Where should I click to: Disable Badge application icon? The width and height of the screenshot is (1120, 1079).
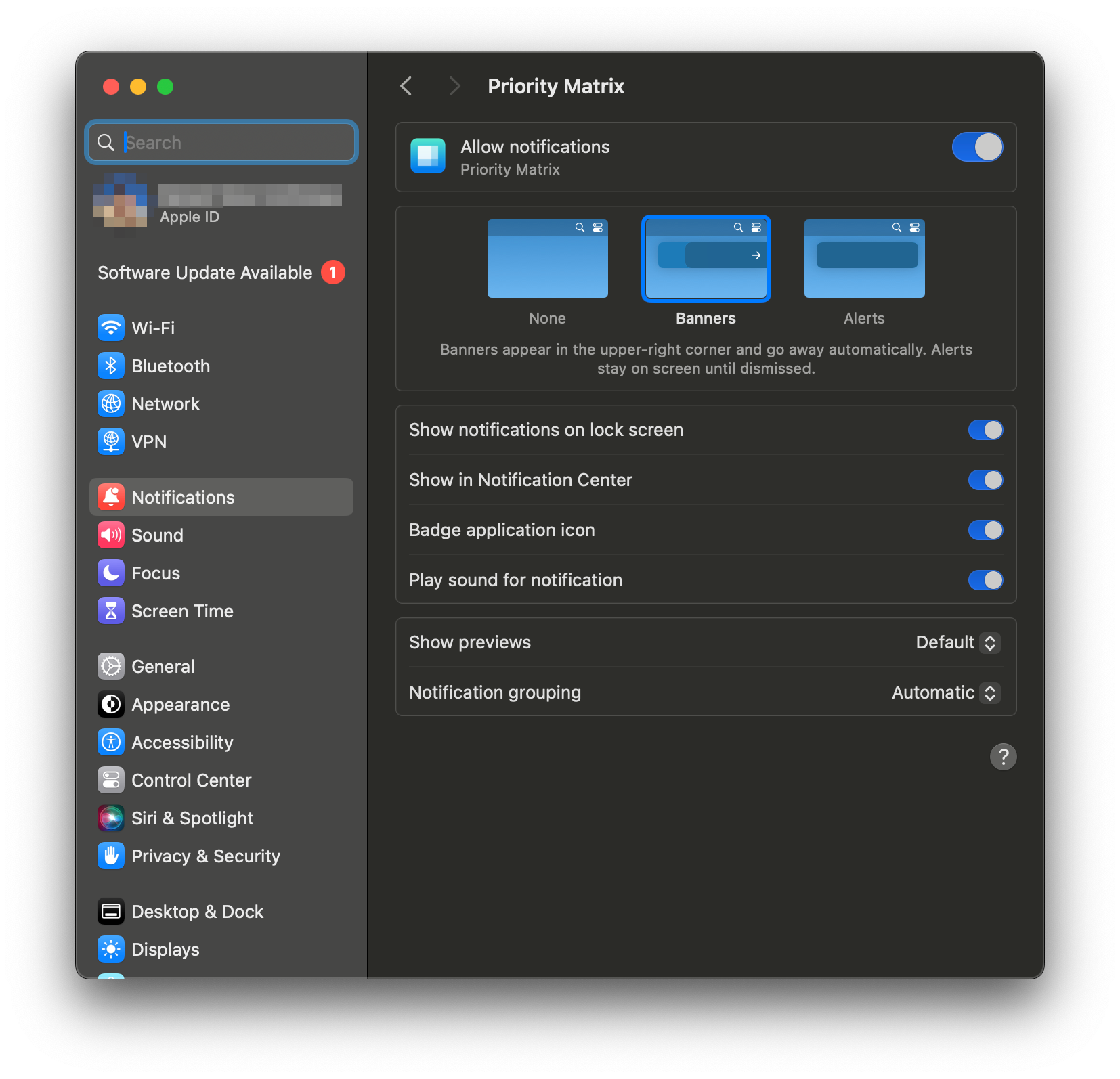986,530
